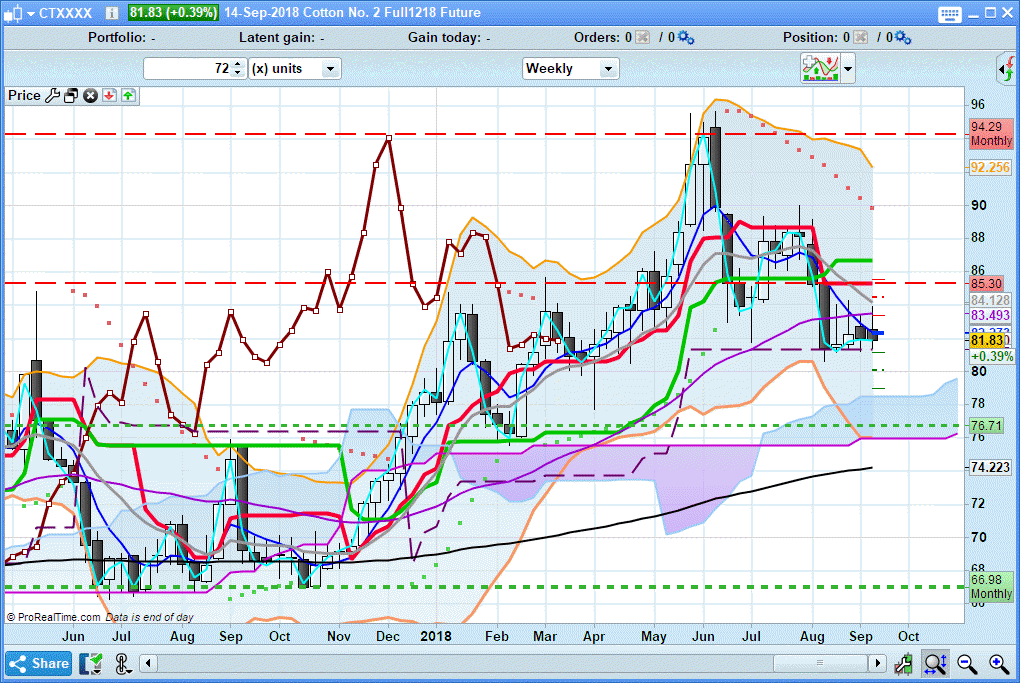
Task: Click the 66.98 Monthly price label
Action: click(991, 587)
